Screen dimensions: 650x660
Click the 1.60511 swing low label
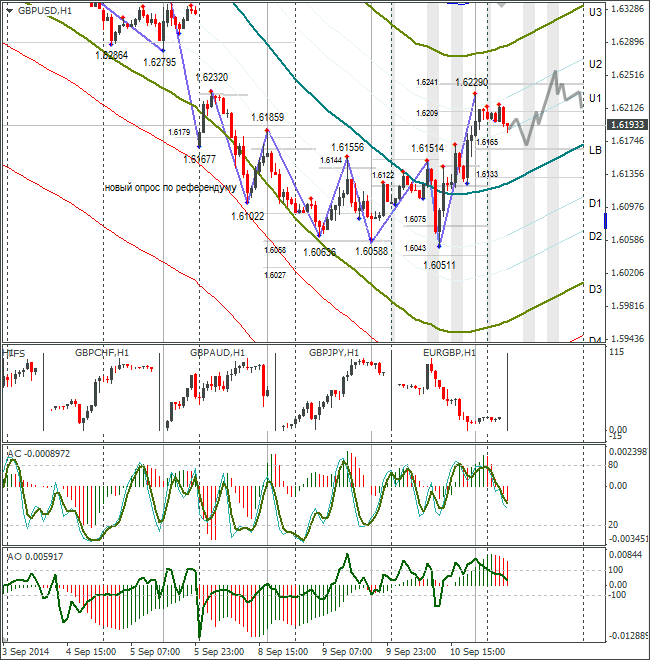point(439,266)
